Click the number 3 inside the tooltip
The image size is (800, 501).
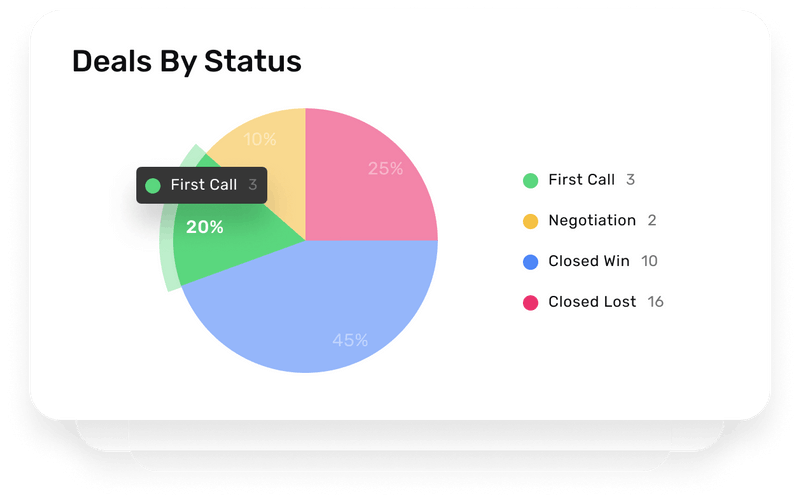(x=253, y=185)
